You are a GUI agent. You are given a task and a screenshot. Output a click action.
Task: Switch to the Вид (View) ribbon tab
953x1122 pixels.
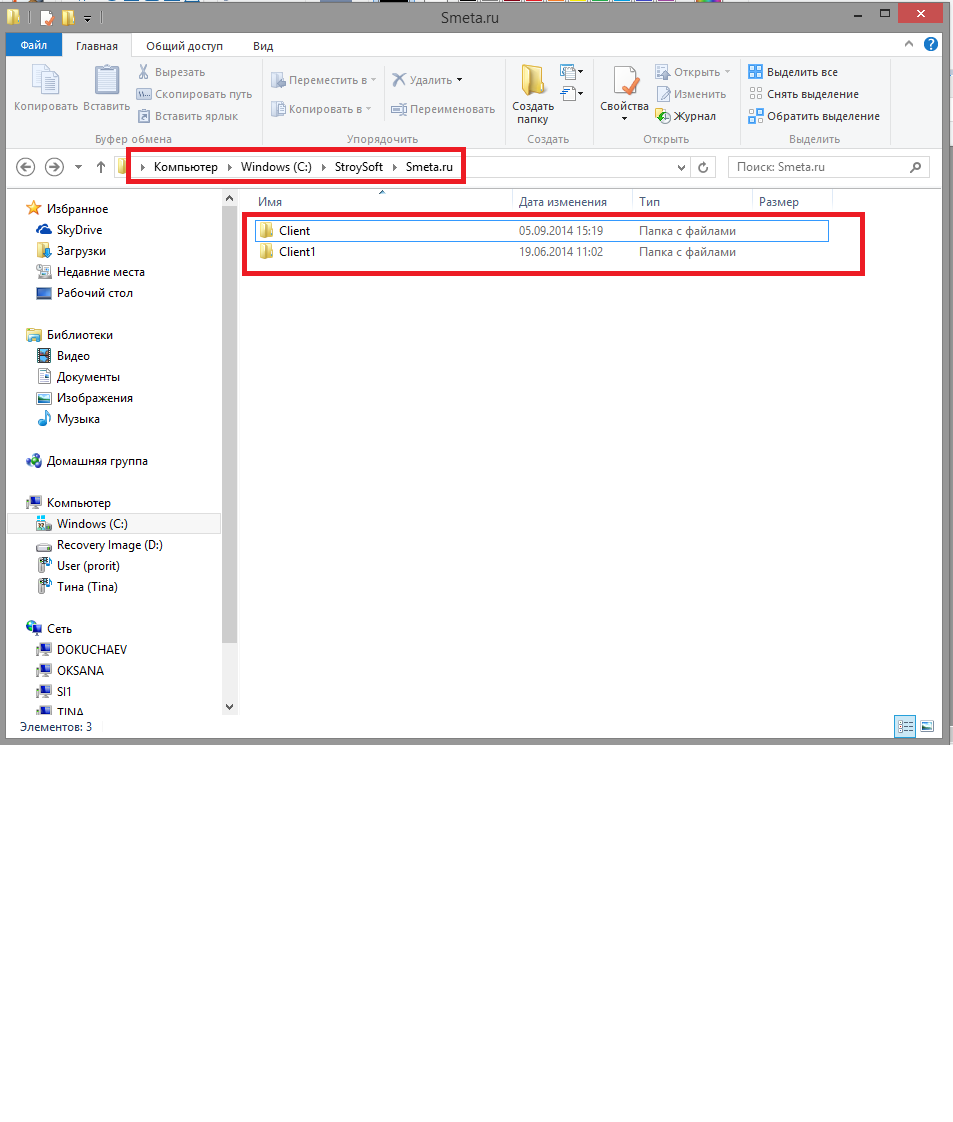[263, 46]
